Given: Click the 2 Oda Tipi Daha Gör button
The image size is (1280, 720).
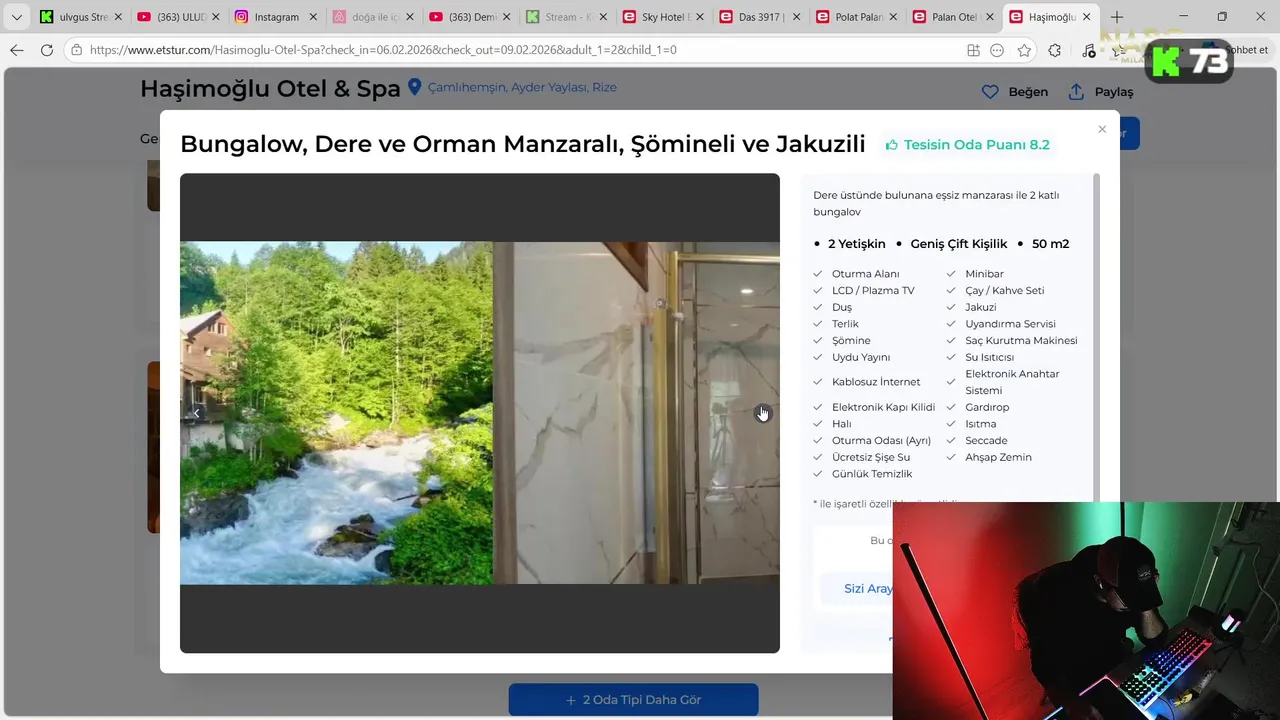Looking at the screenshot, I should point(633,700).
